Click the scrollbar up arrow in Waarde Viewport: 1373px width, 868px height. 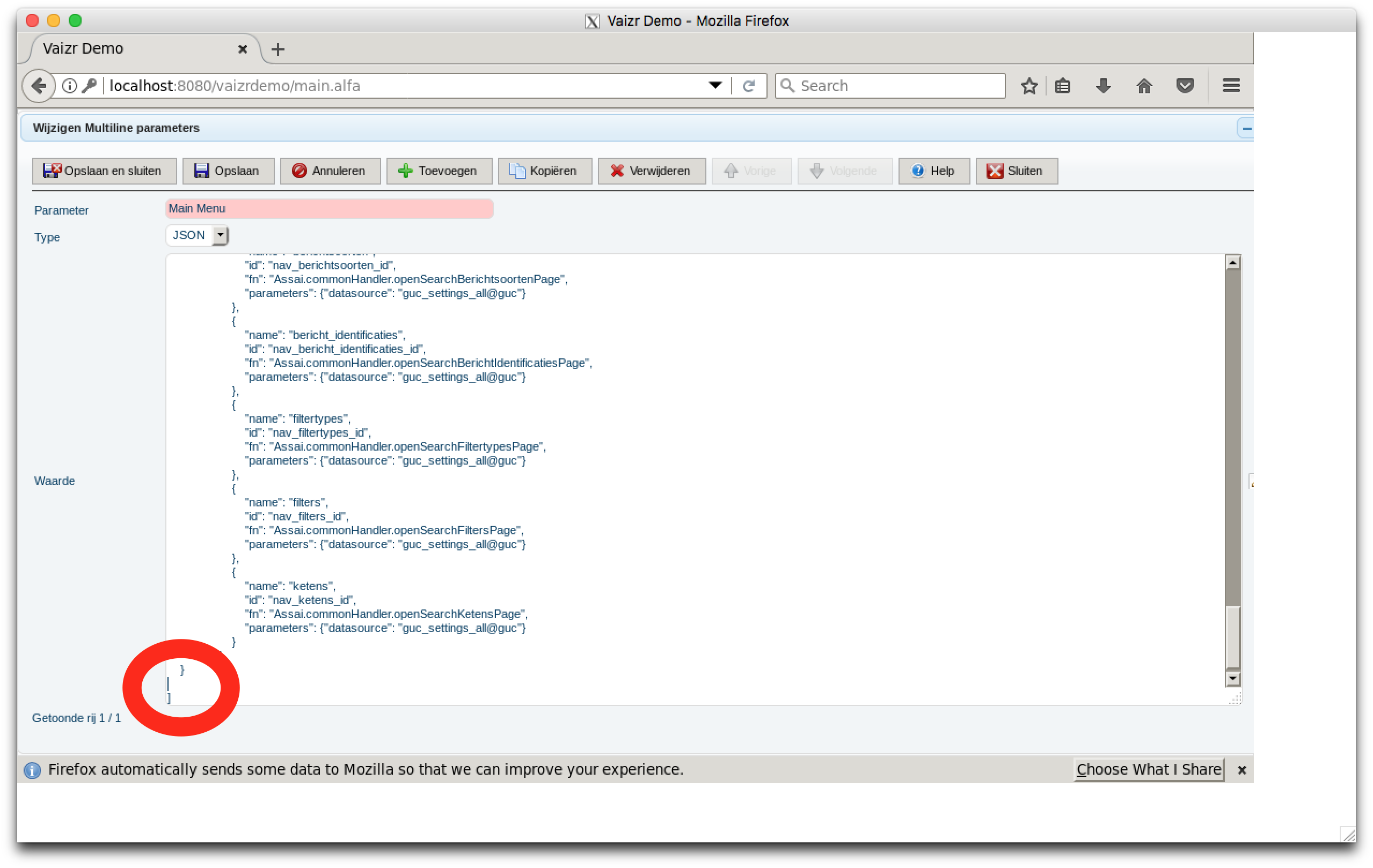1233,263
